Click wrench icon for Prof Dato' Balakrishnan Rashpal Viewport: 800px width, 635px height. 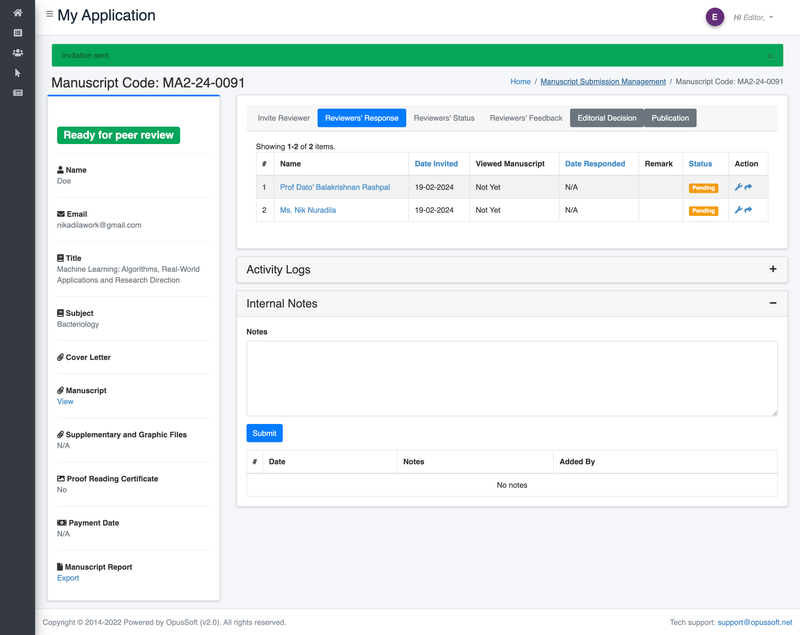pyautogui.click(x=738, y=187)
